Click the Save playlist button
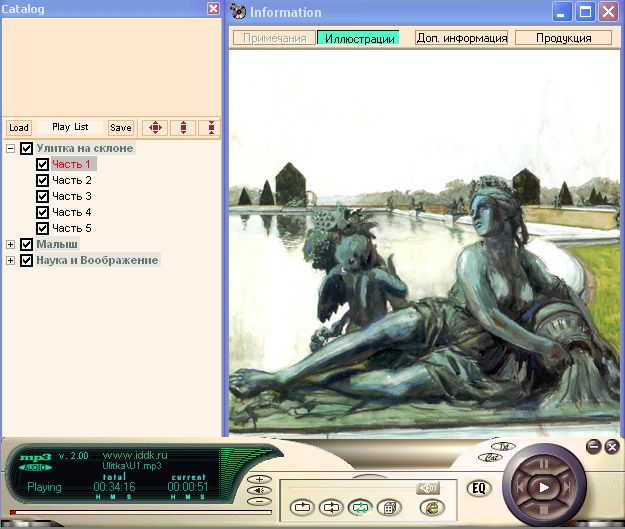The image size is (625, 529). (120, 128)
